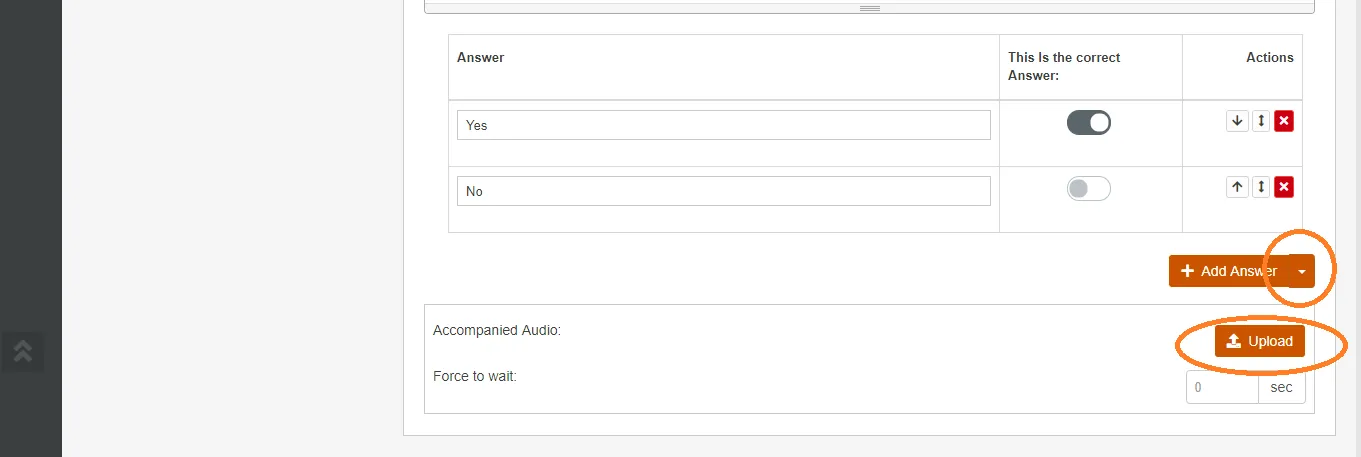Mark No as the correct answer

click(1089, 189)
